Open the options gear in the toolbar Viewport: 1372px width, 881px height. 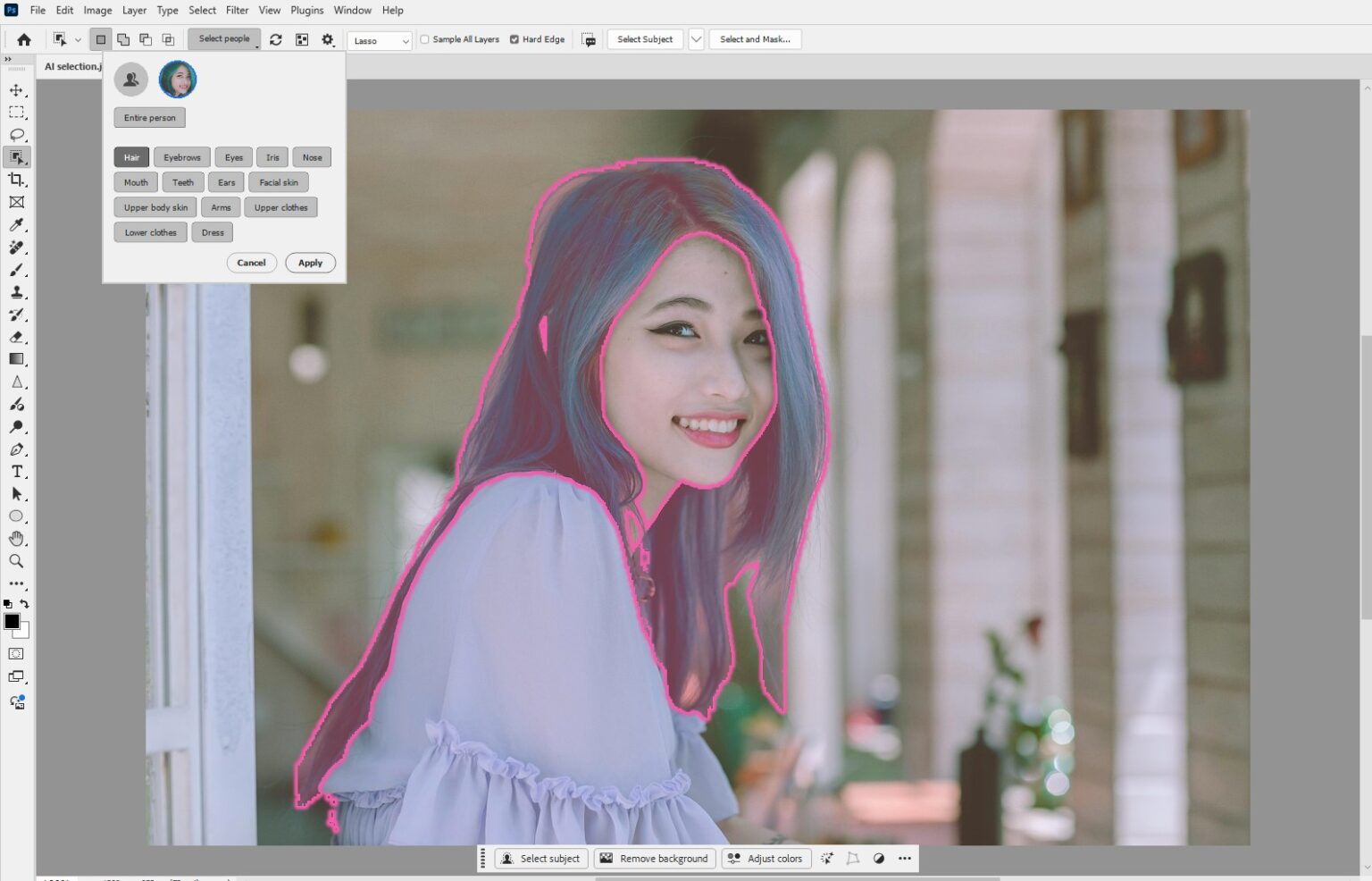[x=327, y=39]
